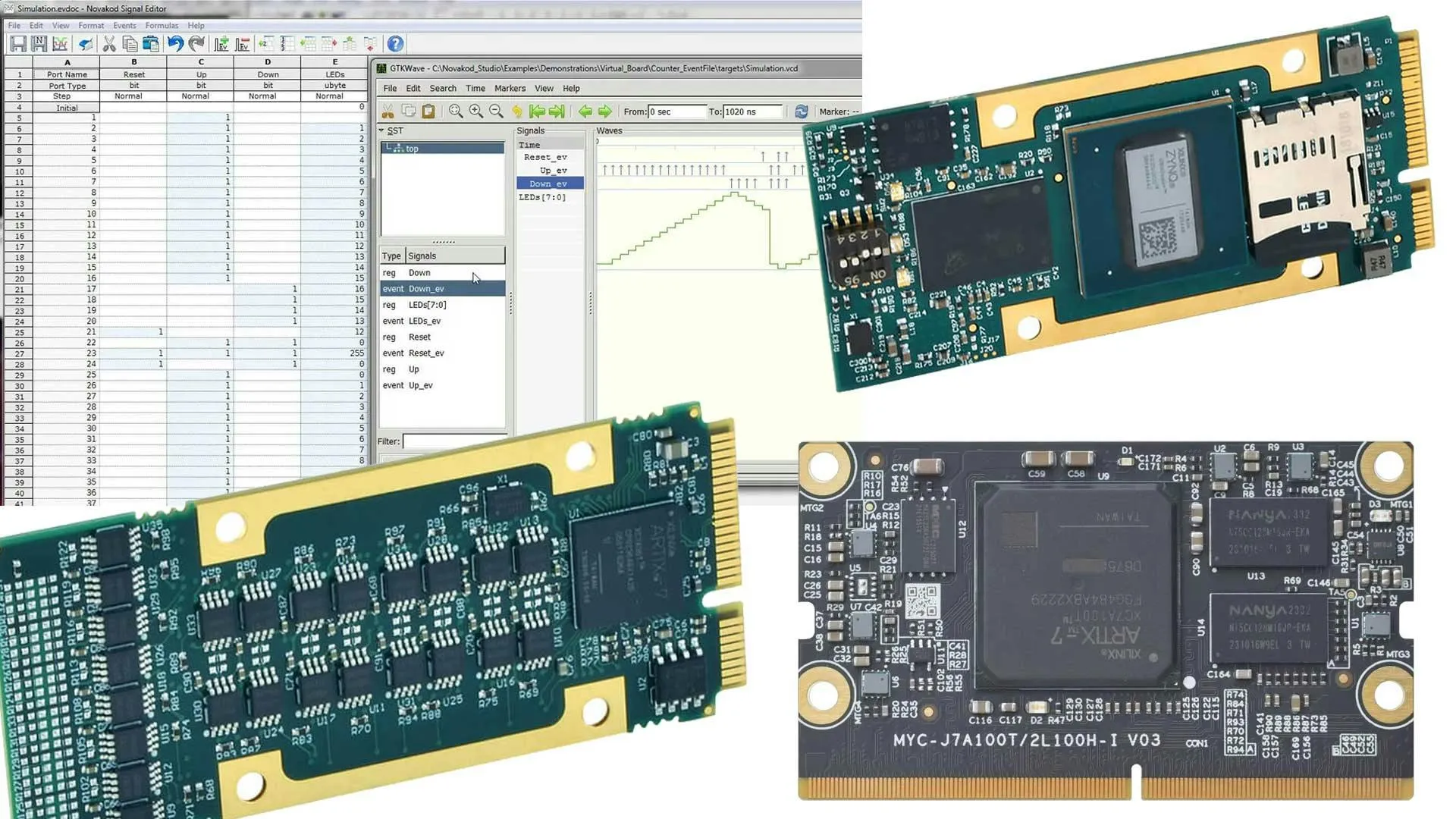Click green right arrow in GTKWave toolbar
Viewport: 1456px width, 819px height.
pos(604,111)
